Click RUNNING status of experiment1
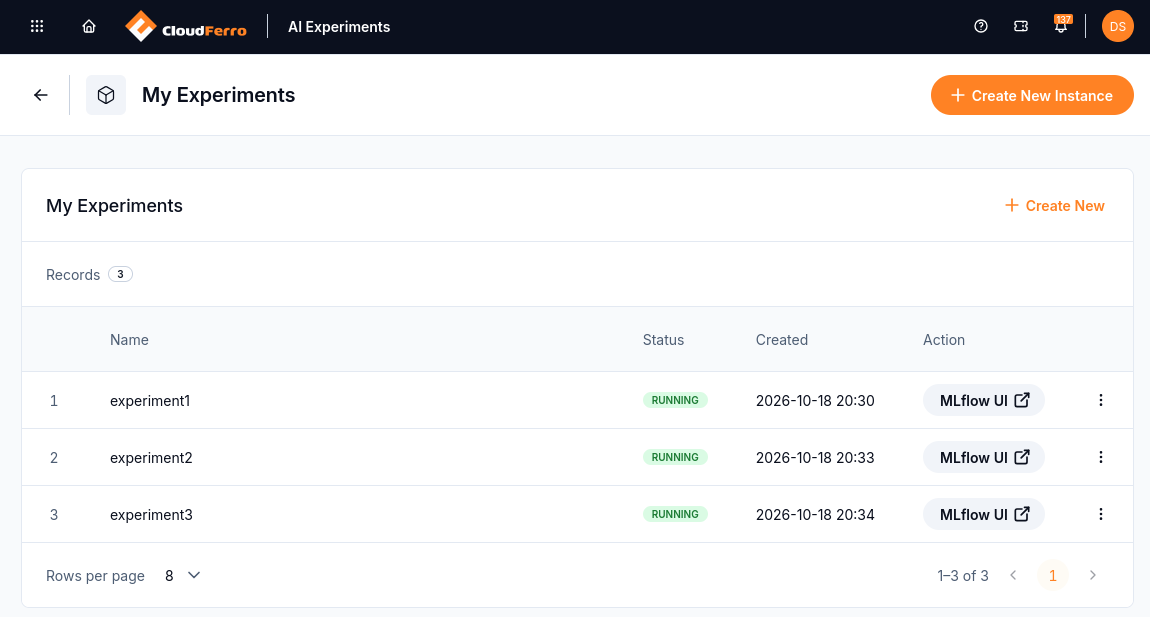The width and height of the screenshot is (1150, 617). click(675, 400)
